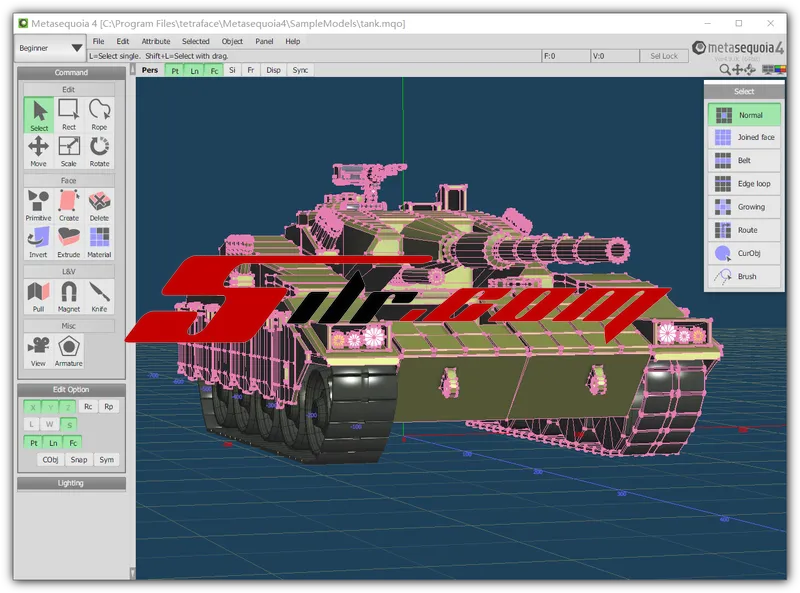The height and width of the screenshot is (593, 800).
Task: Toggle Fr in viewport toolbar
Action: (251, 70)
